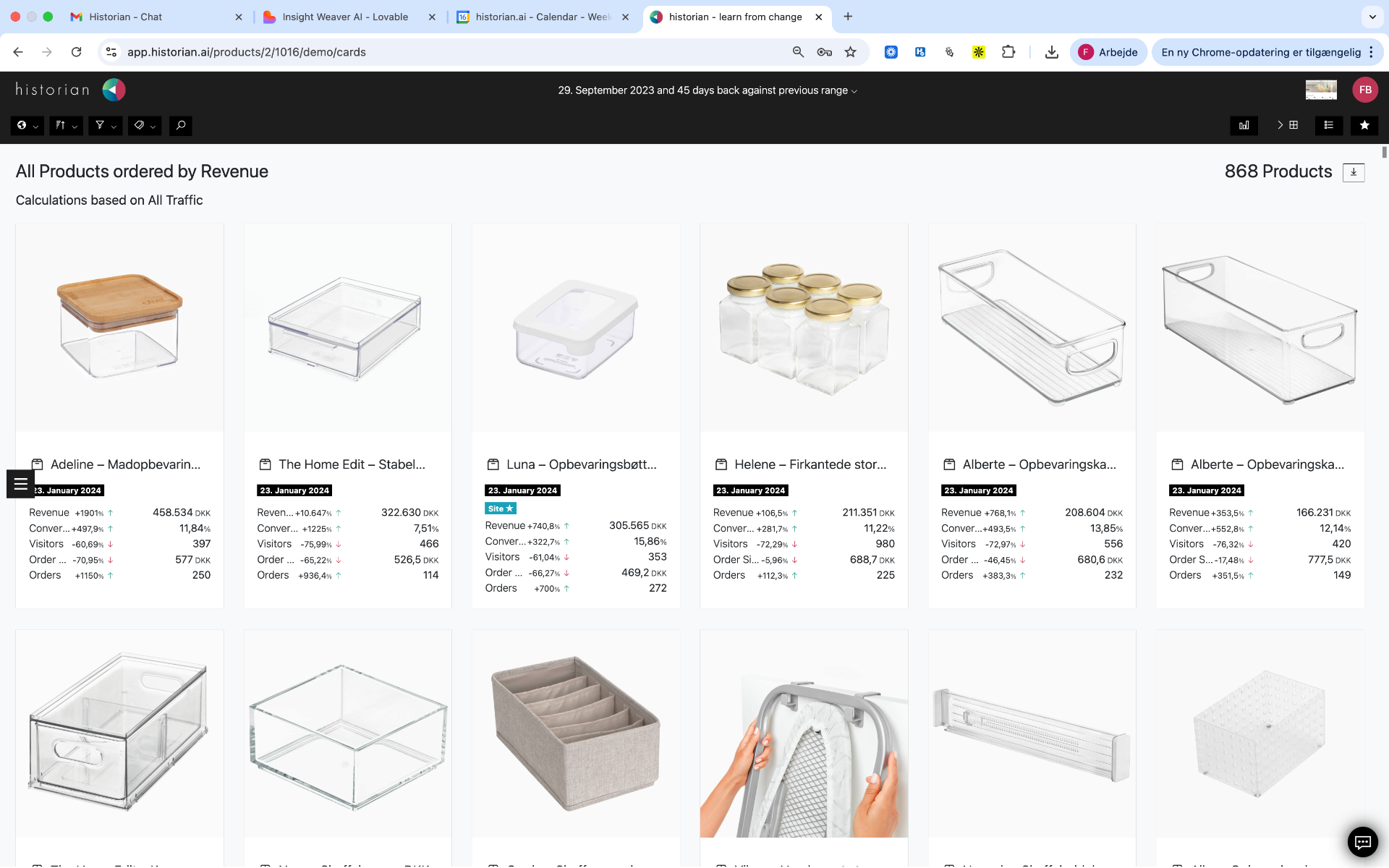The height and width of the screenshot is (868, 1389).
Task: Open the zoom magnifier in address bar
Action: [798, 52]
